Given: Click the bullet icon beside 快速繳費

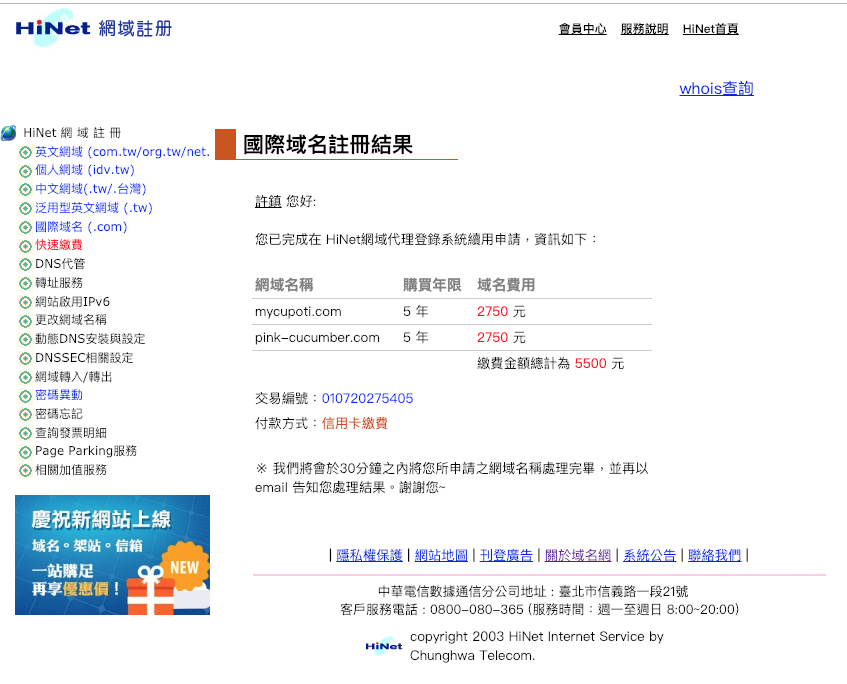Looking at the screenshot, I should [25, 246].
